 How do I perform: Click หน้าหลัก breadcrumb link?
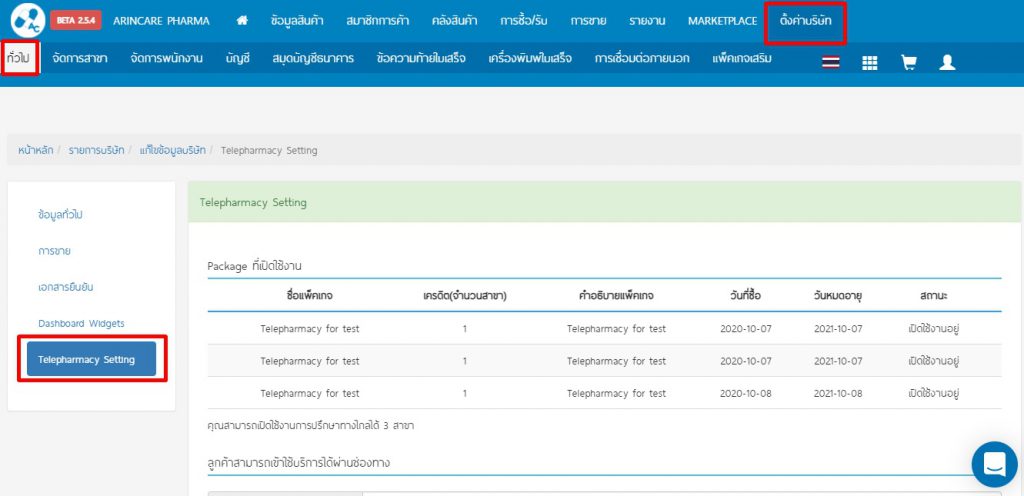(x=36, y=150)
